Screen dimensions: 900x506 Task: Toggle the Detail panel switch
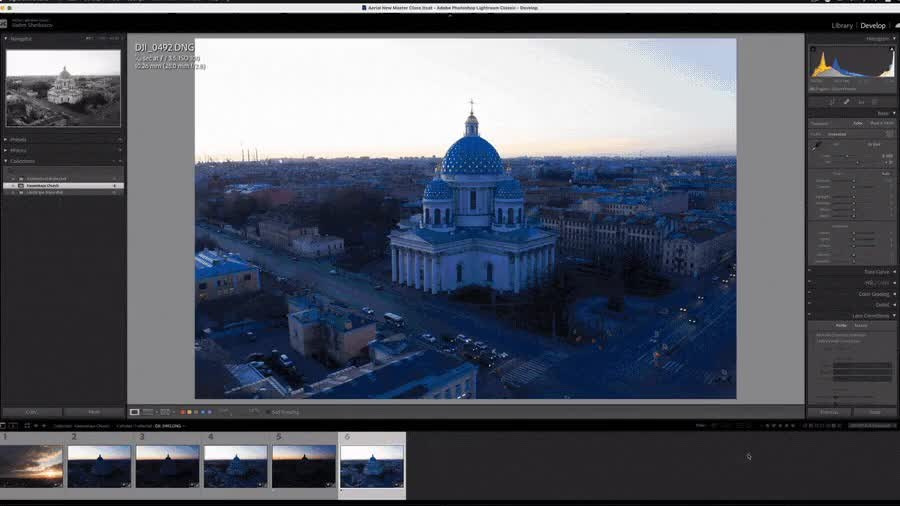tap(809, 303)
